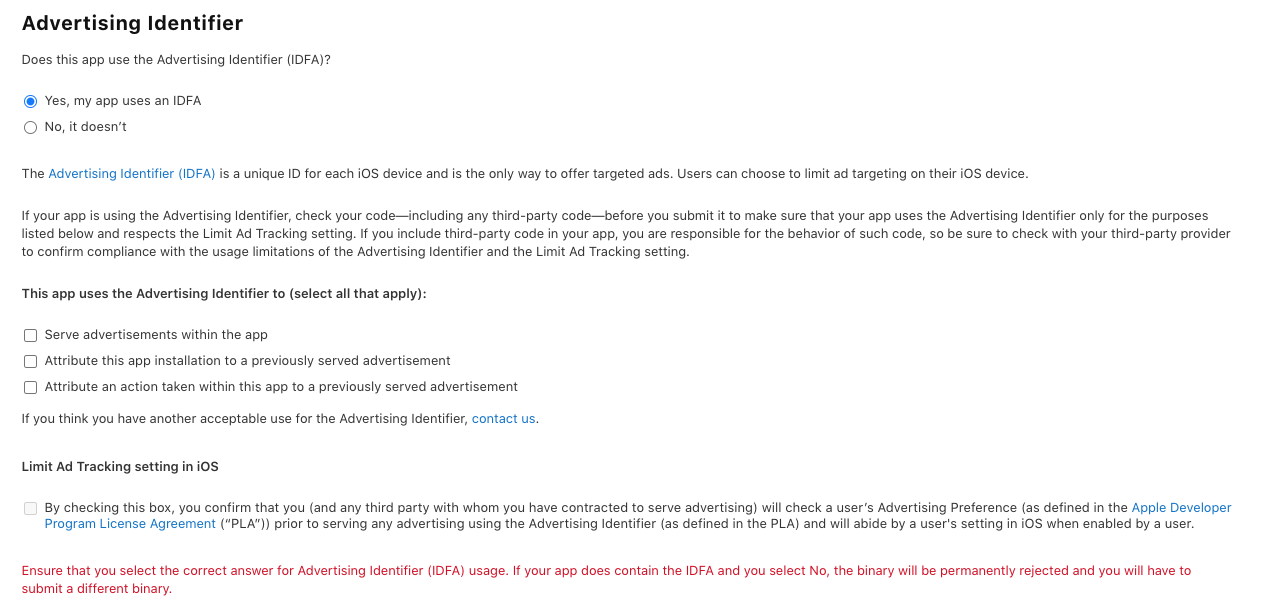Toggle the "Serve advertisements within the app" checkbox
1267x605 pixels.
[x=30, y=335]
